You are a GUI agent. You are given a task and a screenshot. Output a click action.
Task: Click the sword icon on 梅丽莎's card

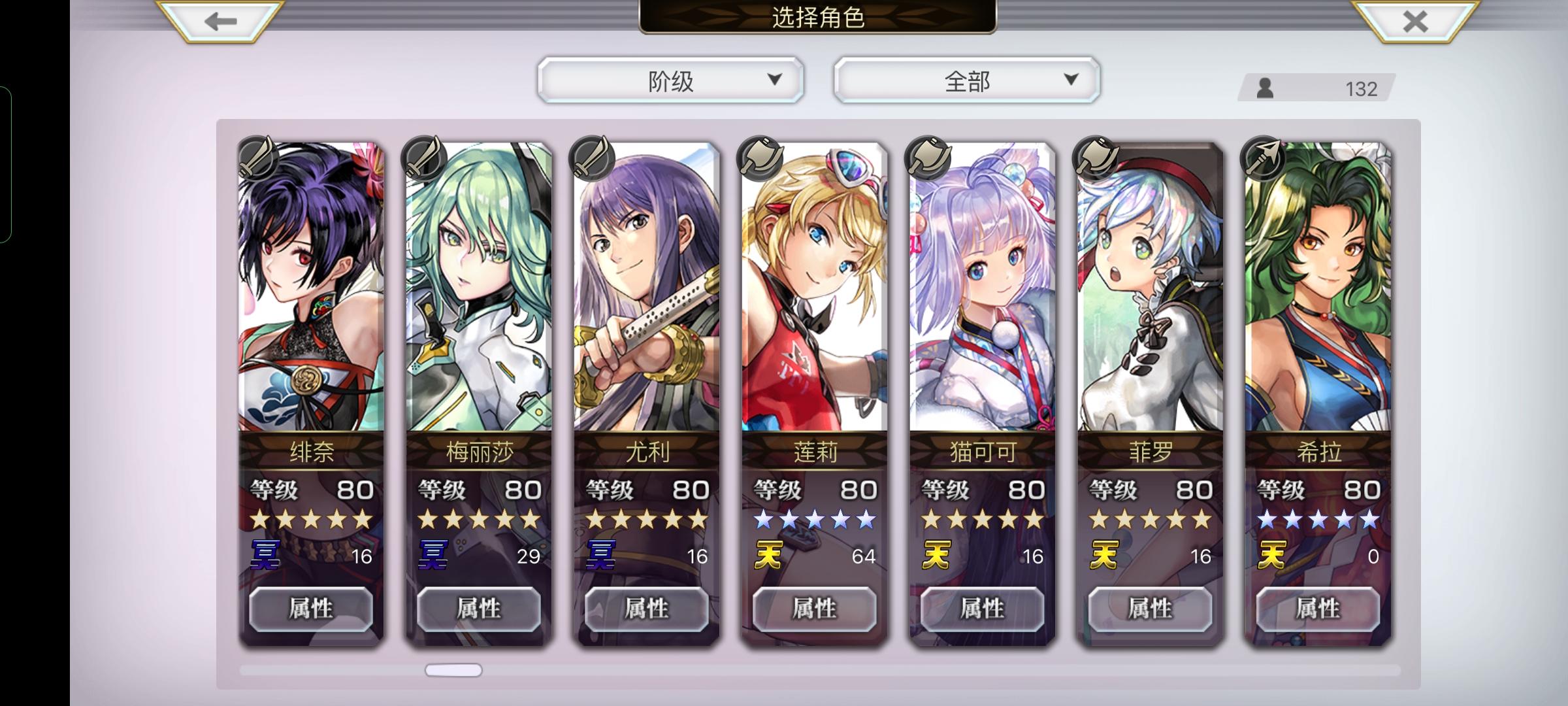pyautogui.click(x=425, y=158)
